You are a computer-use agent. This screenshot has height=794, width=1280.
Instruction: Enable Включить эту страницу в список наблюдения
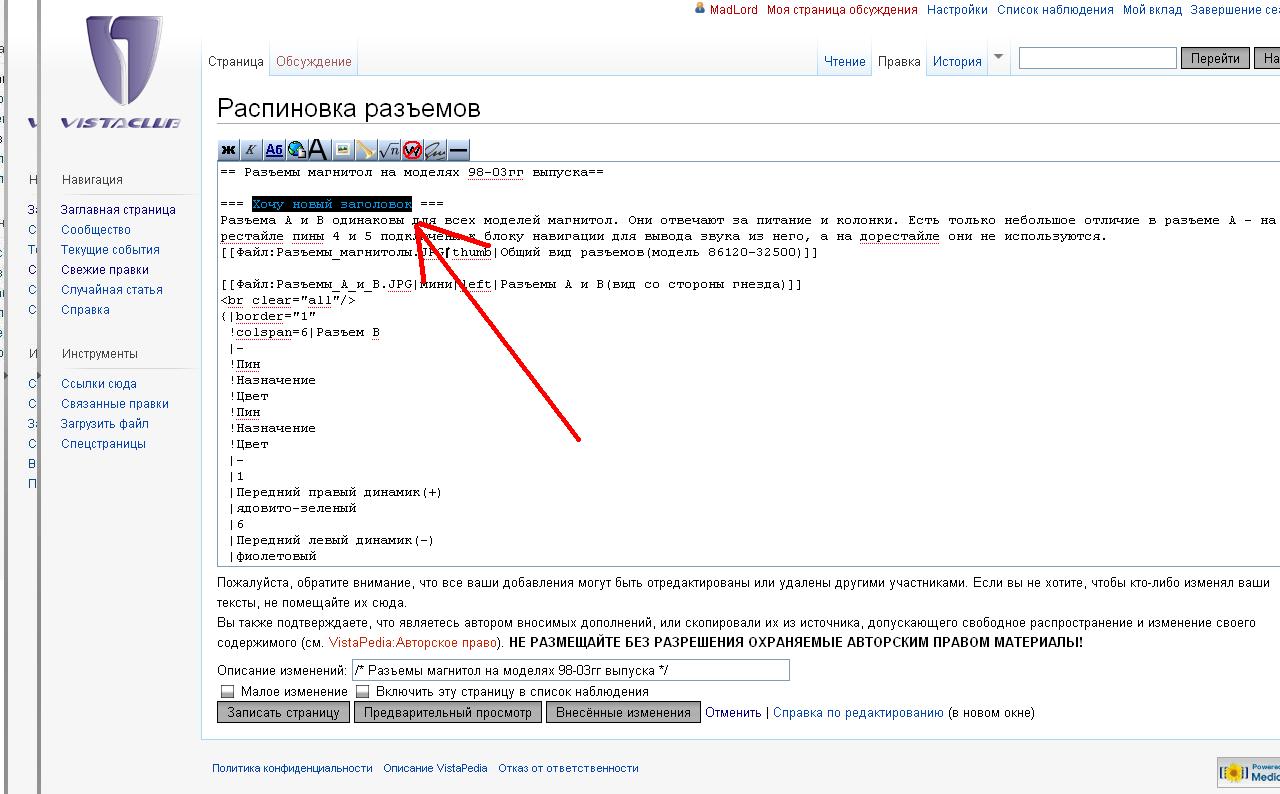click(x=363, y=691)
